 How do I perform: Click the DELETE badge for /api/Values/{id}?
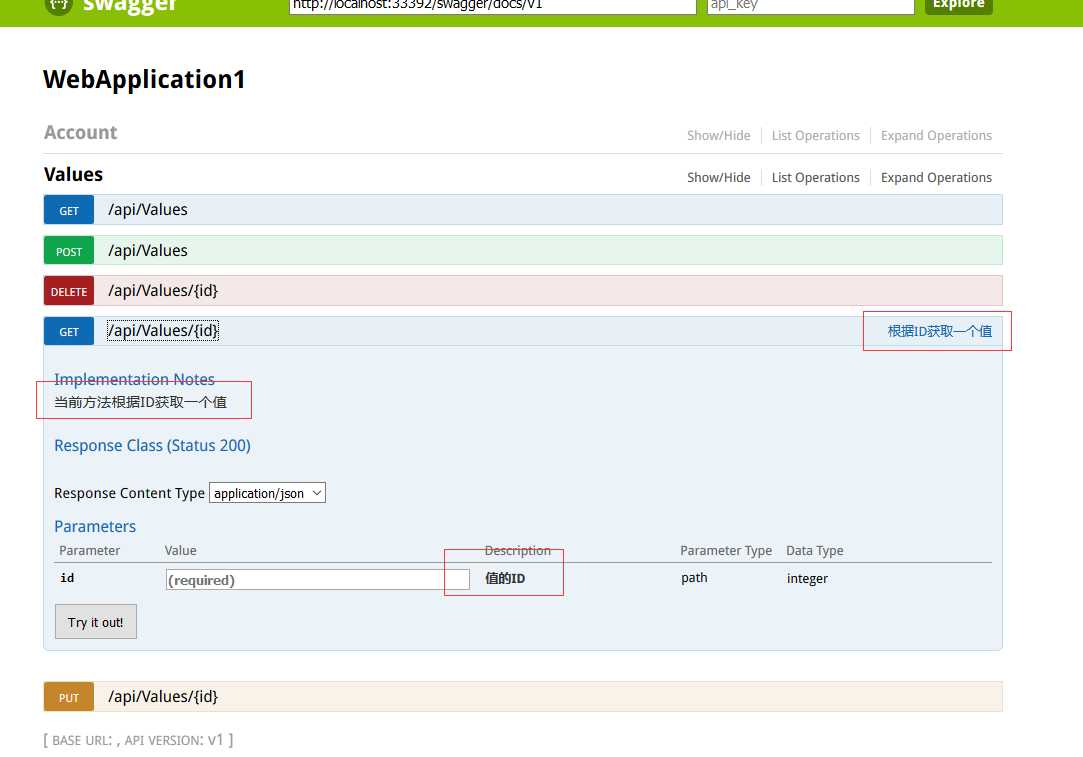pyautogui.click(x=68, y=291)
